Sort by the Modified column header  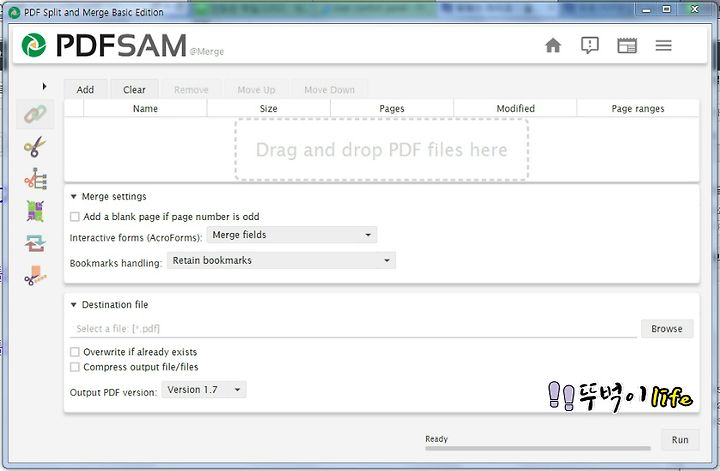(x=515, y=109)
